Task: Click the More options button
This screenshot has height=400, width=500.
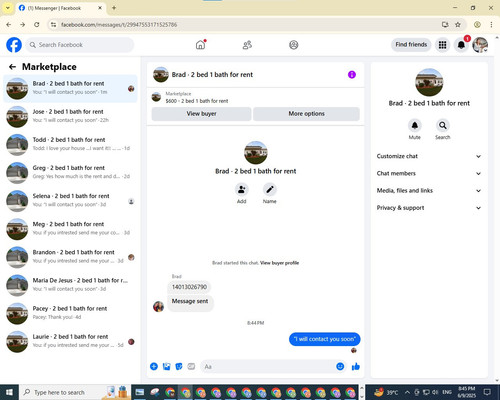Action: click(x=306, y=114)
